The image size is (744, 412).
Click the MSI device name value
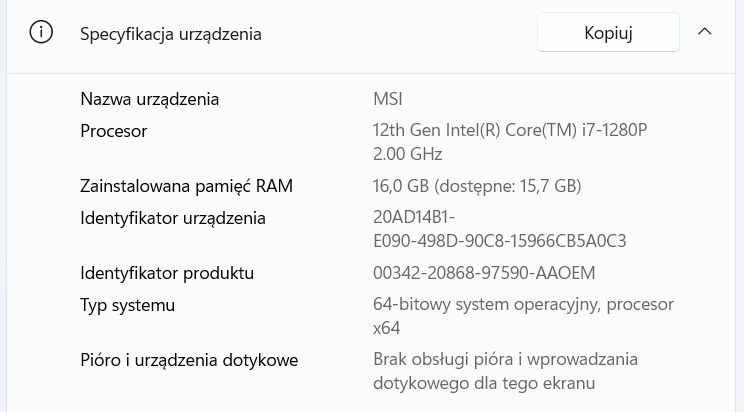pyautogui.click(x=388, y=99)
